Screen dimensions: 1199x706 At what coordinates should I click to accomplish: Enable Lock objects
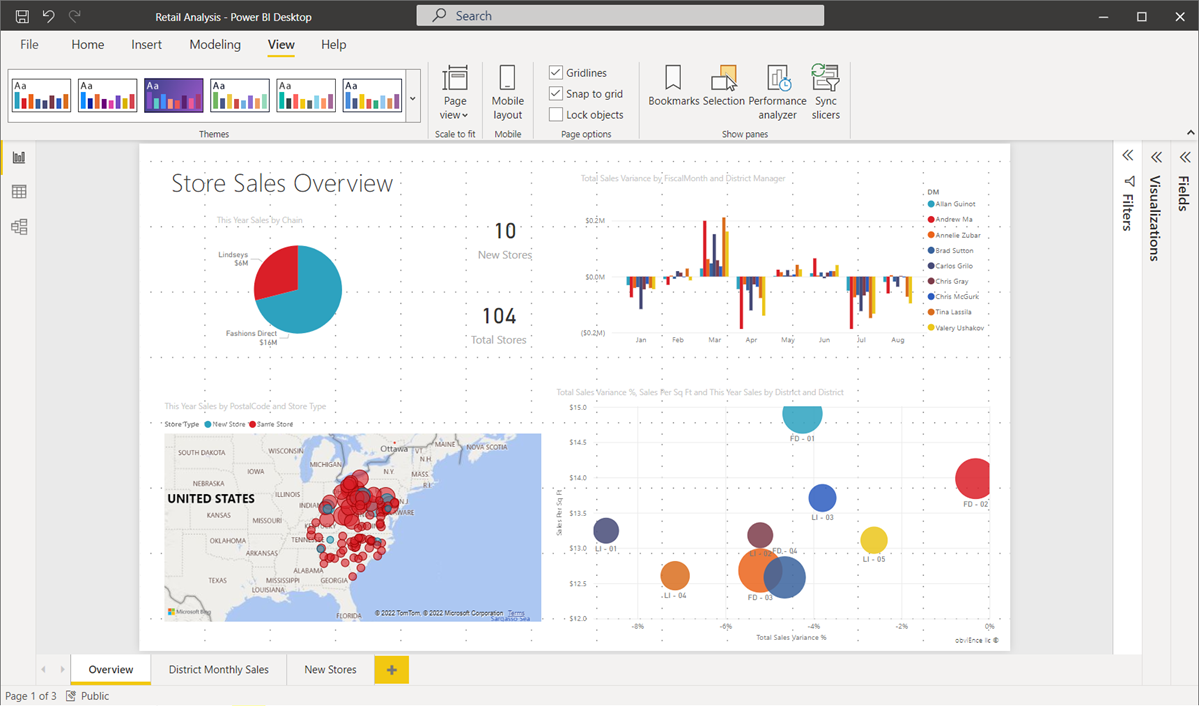point(554,113)
